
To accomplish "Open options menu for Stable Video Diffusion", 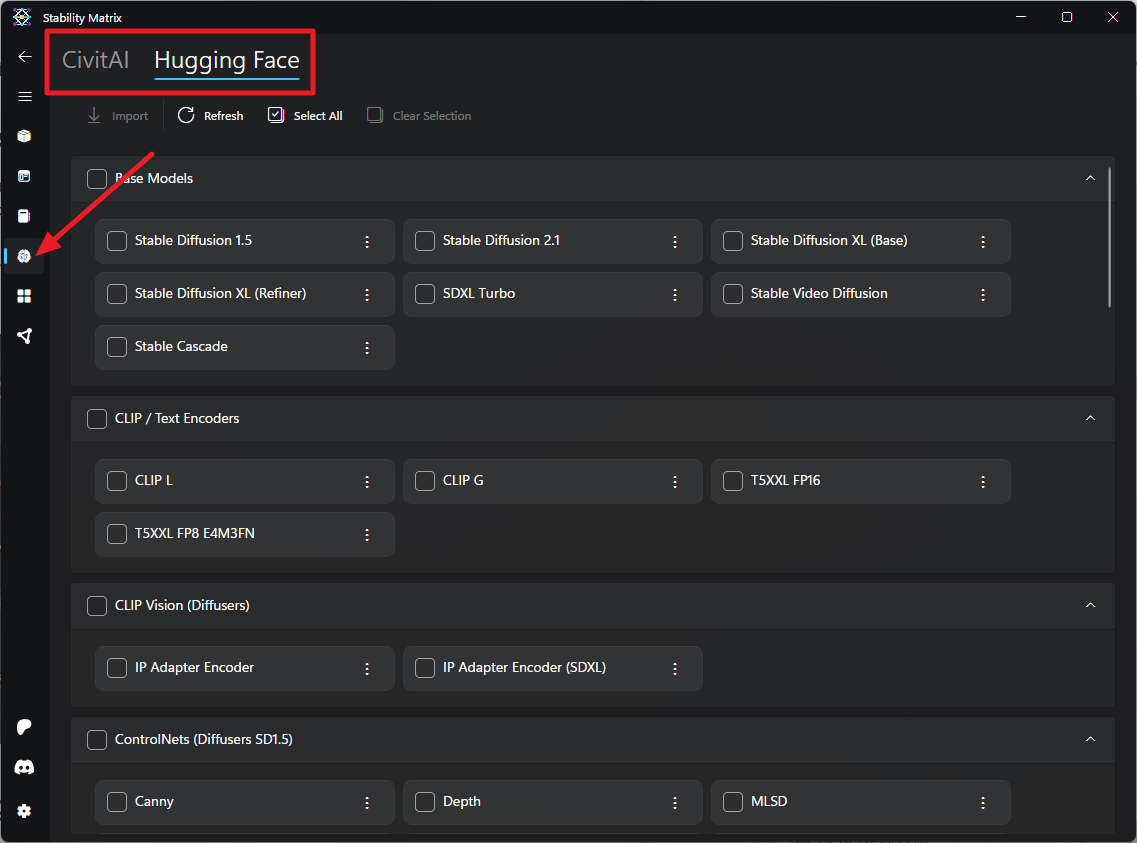I will [983, 294].
